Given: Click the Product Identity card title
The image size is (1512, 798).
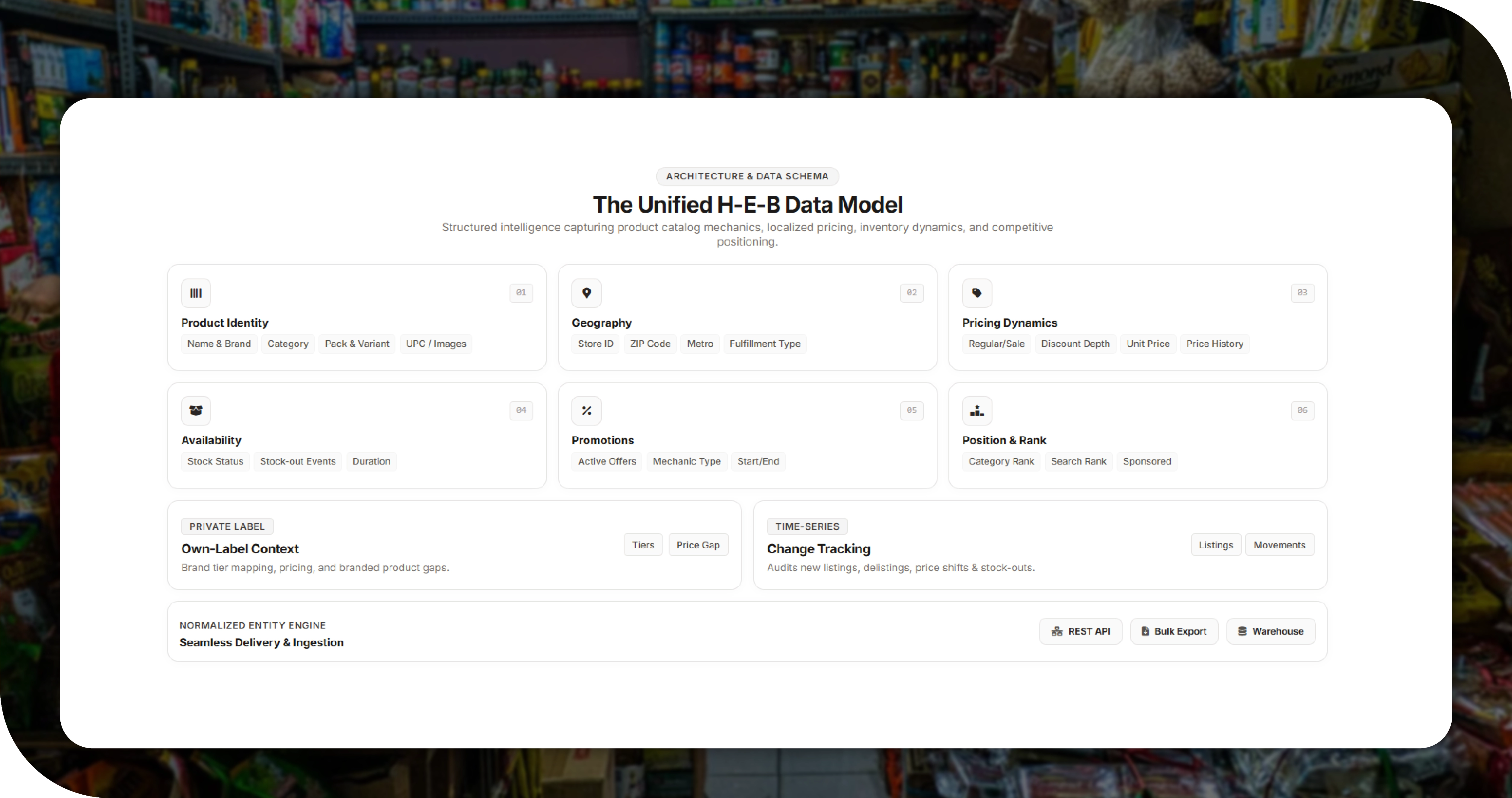Looking at the screenshot, I should click(225, 323).
